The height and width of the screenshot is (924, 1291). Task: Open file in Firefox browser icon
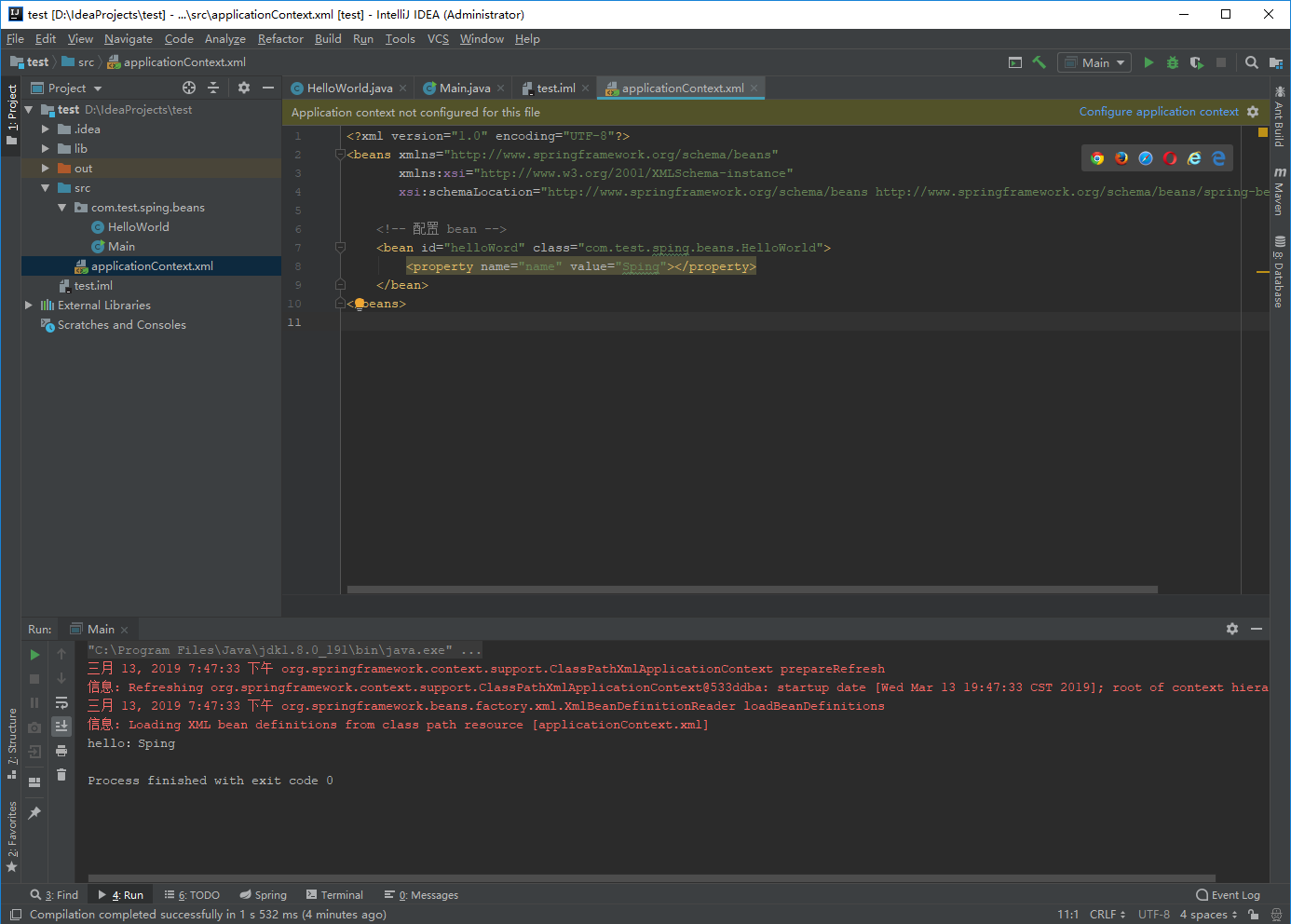[x=1121, y=158]
